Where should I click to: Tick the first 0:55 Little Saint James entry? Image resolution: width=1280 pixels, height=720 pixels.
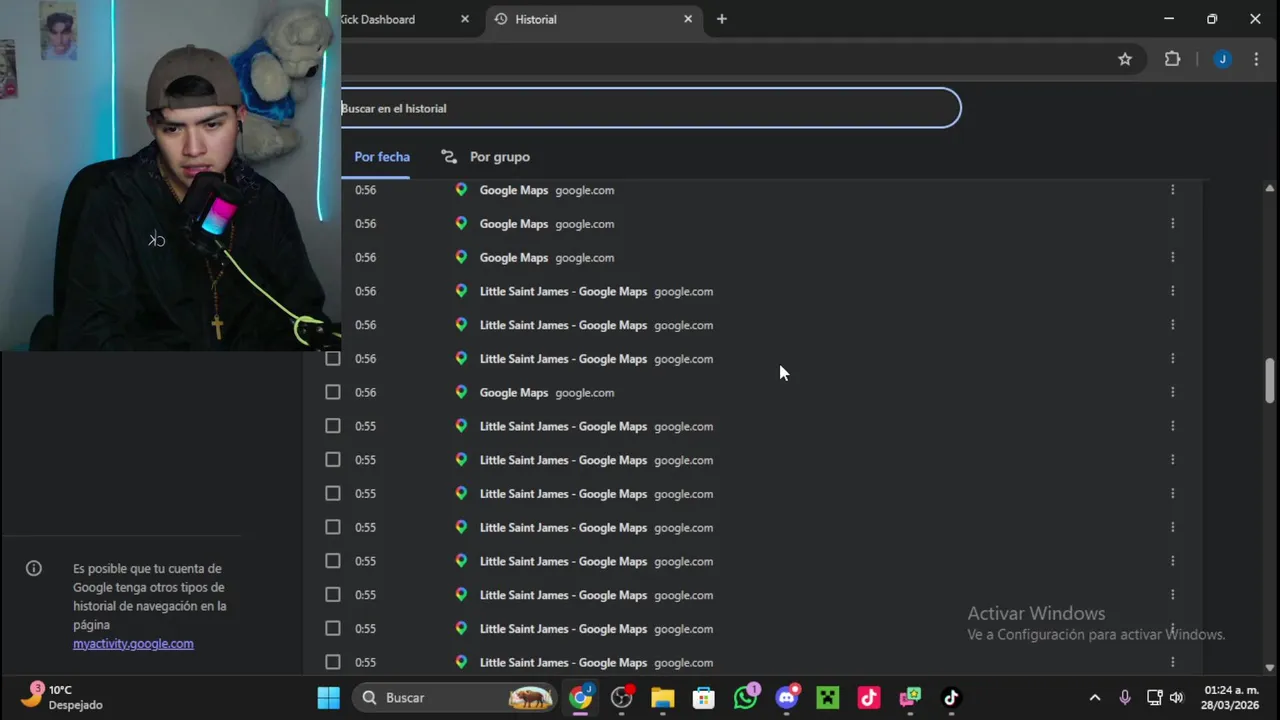[x=333, y=426]
